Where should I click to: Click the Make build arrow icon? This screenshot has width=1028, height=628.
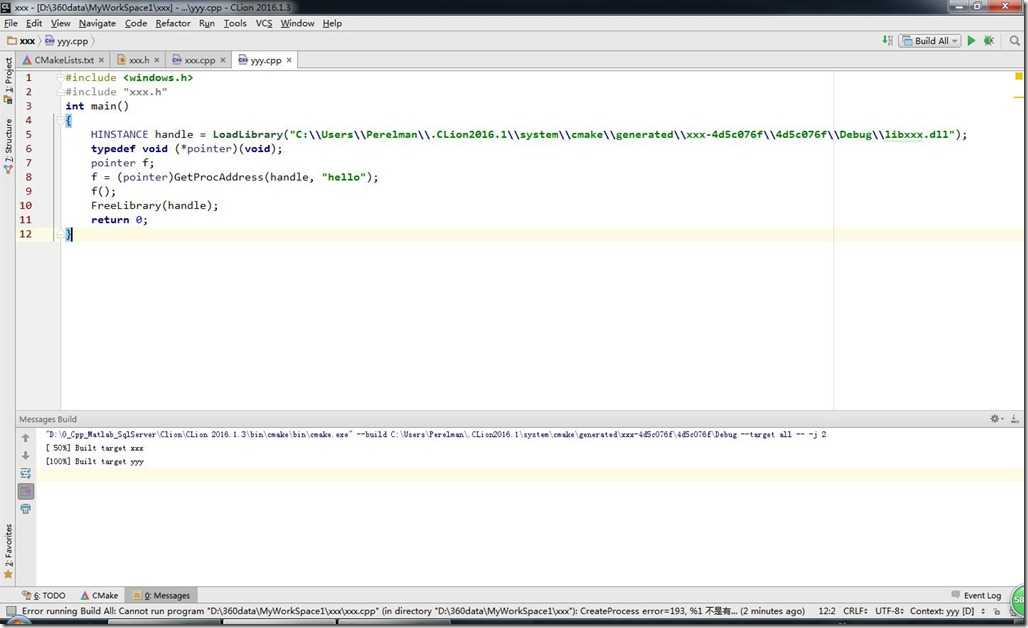tap(887, 41)
